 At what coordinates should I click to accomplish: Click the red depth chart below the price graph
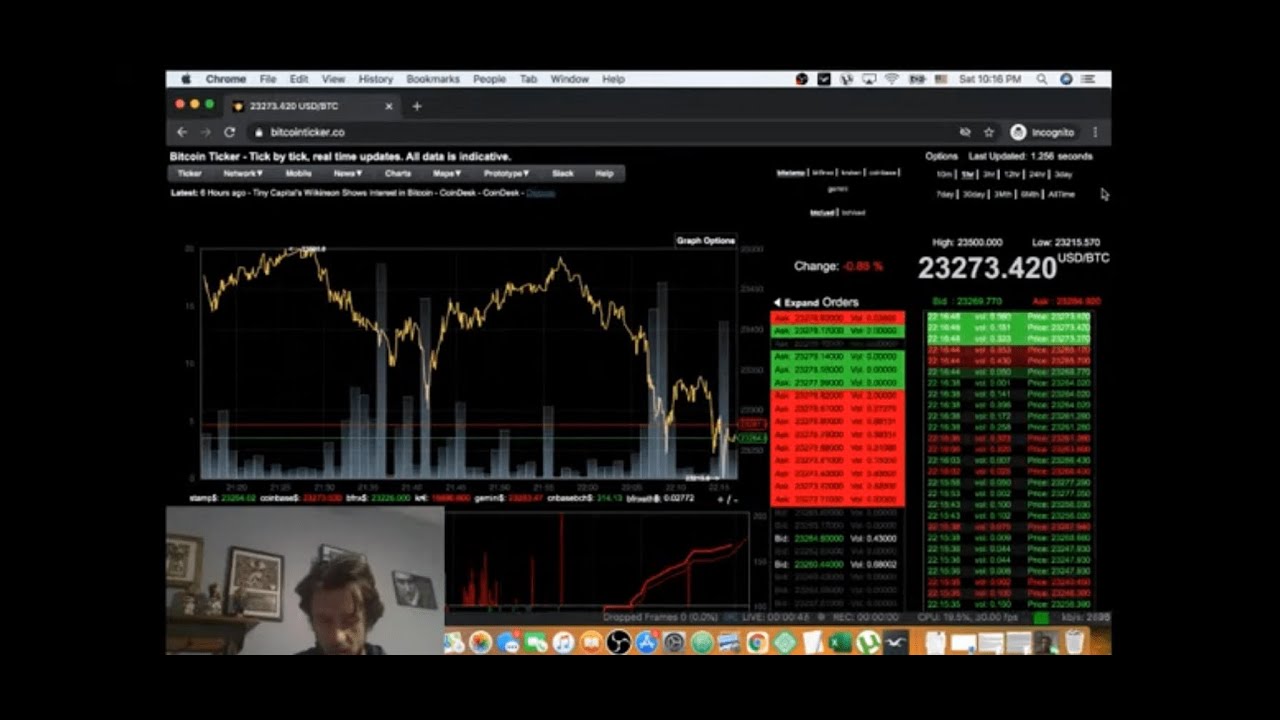[597, 560]
